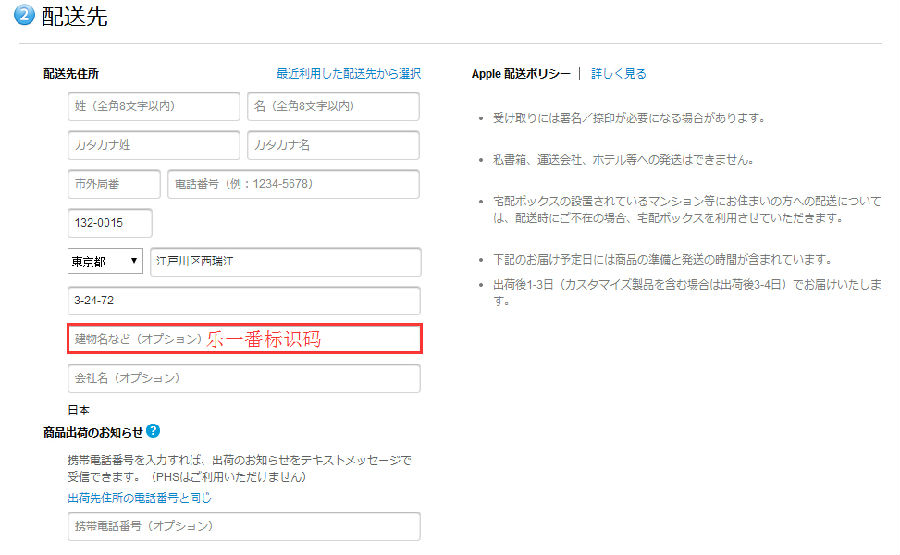Open the 東京都 prefecture dropdown
This screenshot has height=555, width=900.
[105, 261]
